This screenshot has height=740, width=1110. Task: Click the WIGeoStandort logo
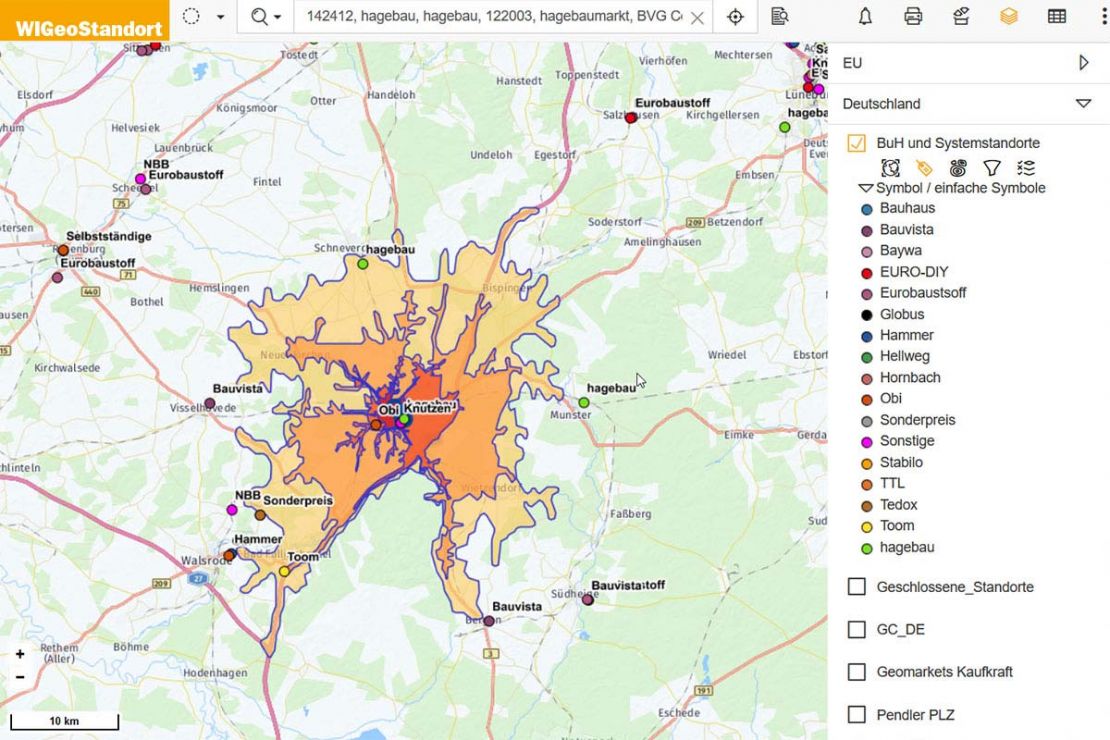coord(85,20)
